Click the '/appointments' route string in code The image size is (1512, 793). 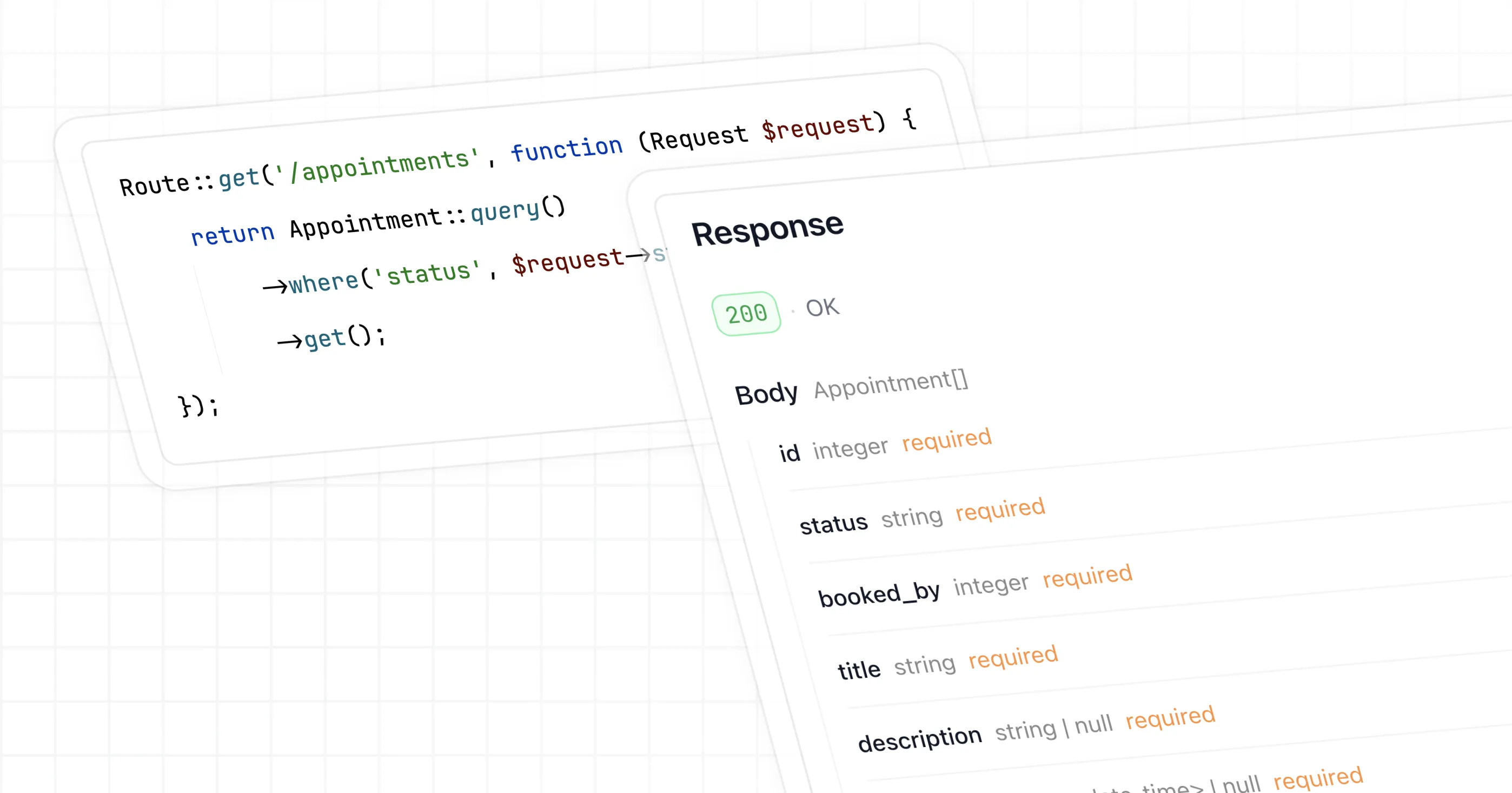tap(377, 167)
